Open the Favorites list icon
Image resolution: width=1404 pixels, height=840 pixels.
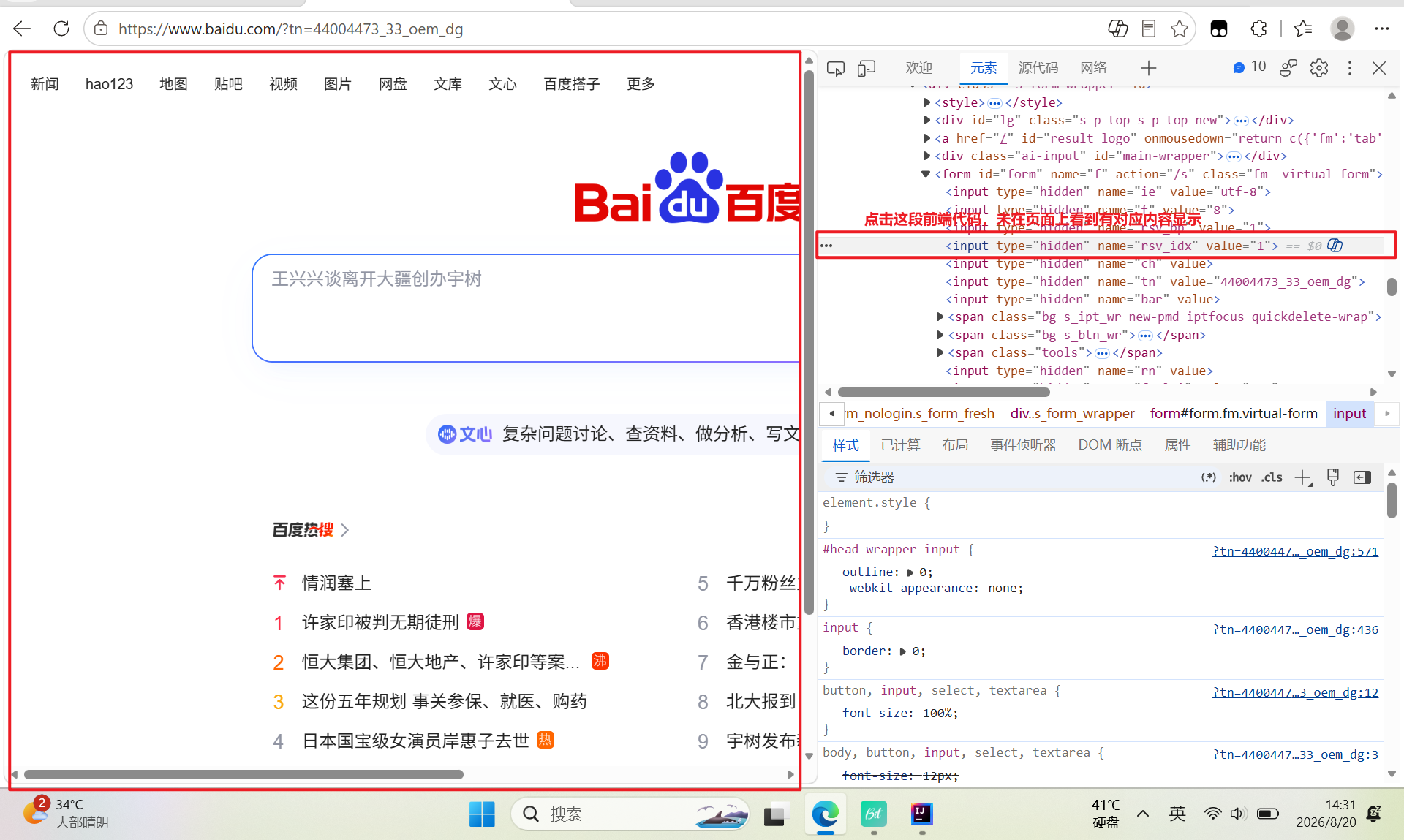1303,29
